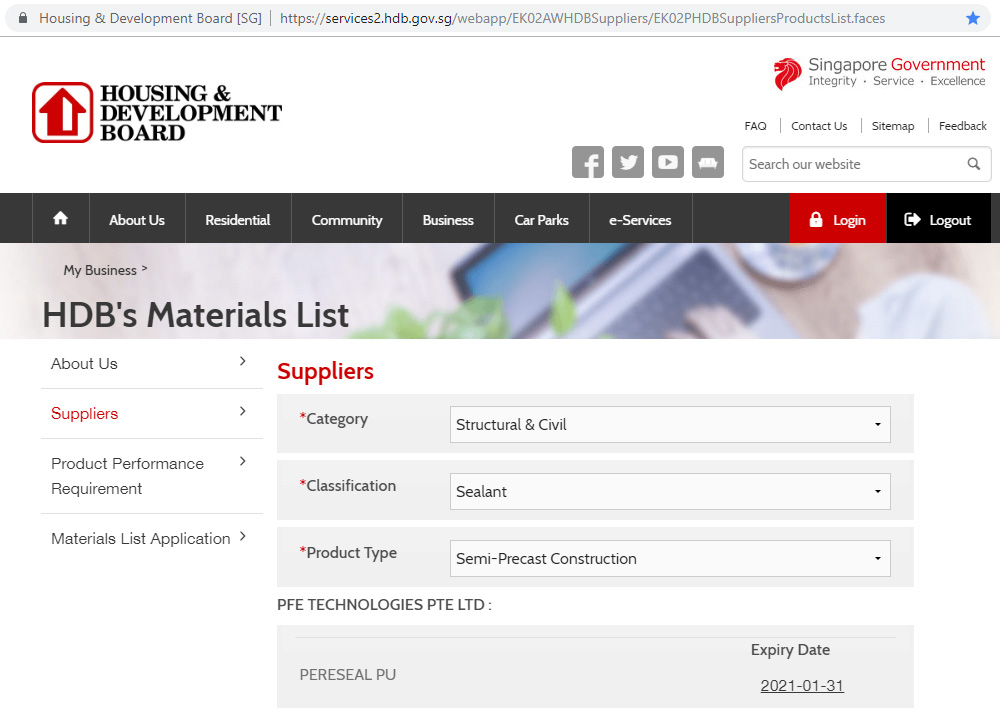The width and height of the screenshot is (1000, 716).
Task: Click the Facebook icon in the header
Action: pos(587,162)
